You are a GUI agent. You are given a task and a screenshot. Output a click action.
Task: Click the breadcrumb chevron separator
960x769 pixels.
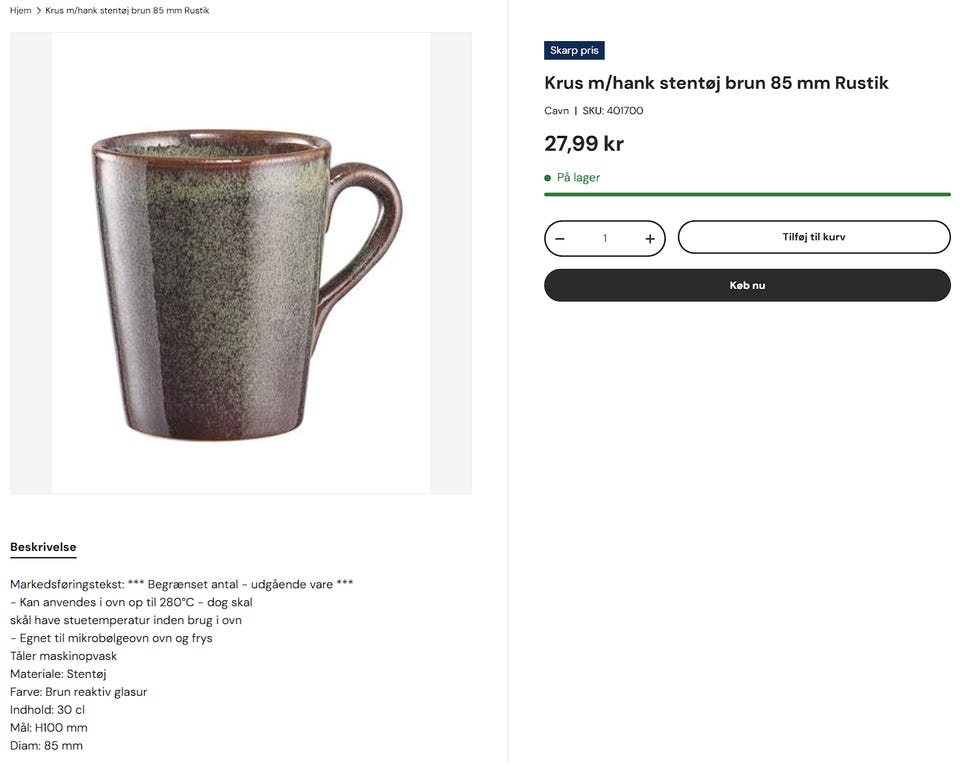click(x=38, y=11)
